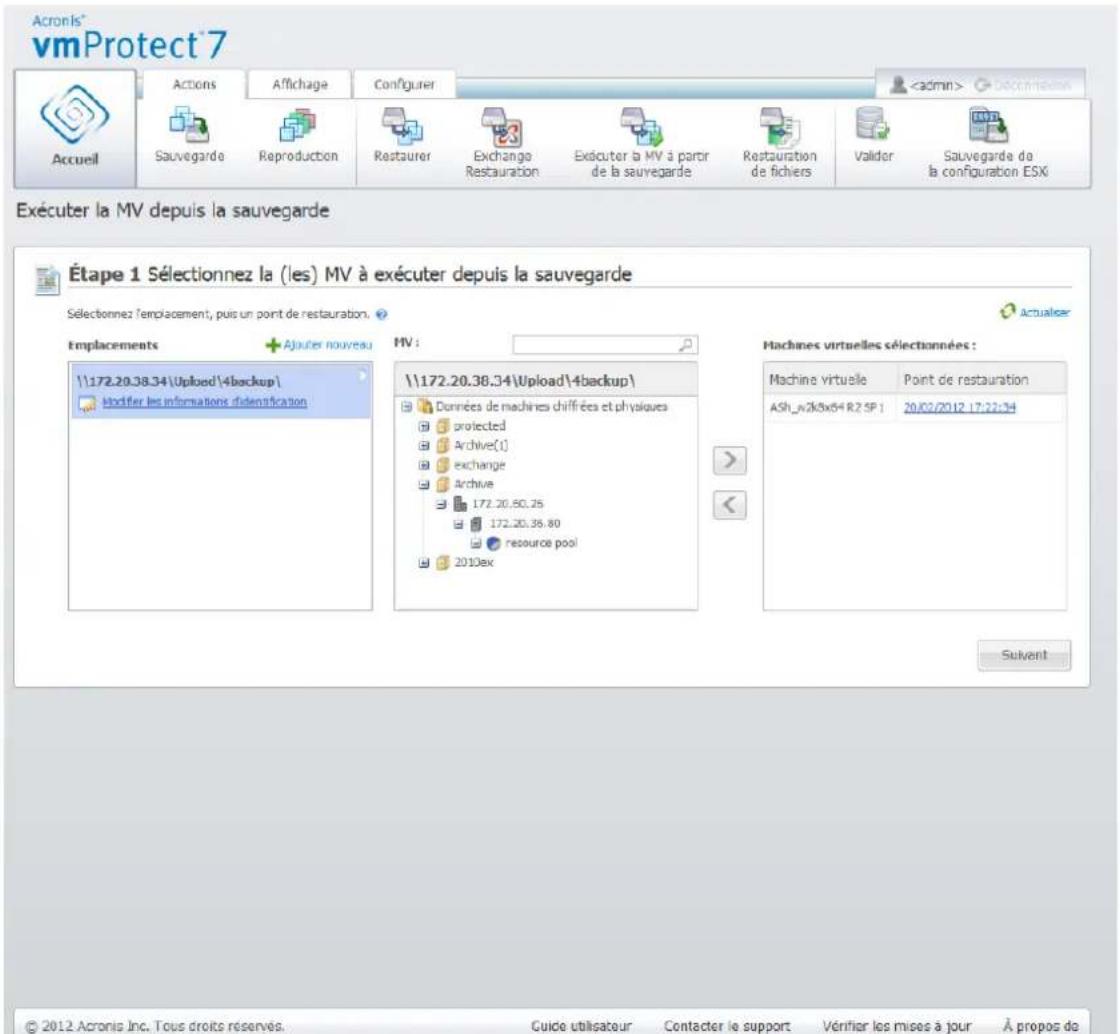The width and height of the screenshot is (1120, 1034).
Task: Launch the Sauvegarde backup action
Action: 189,136
